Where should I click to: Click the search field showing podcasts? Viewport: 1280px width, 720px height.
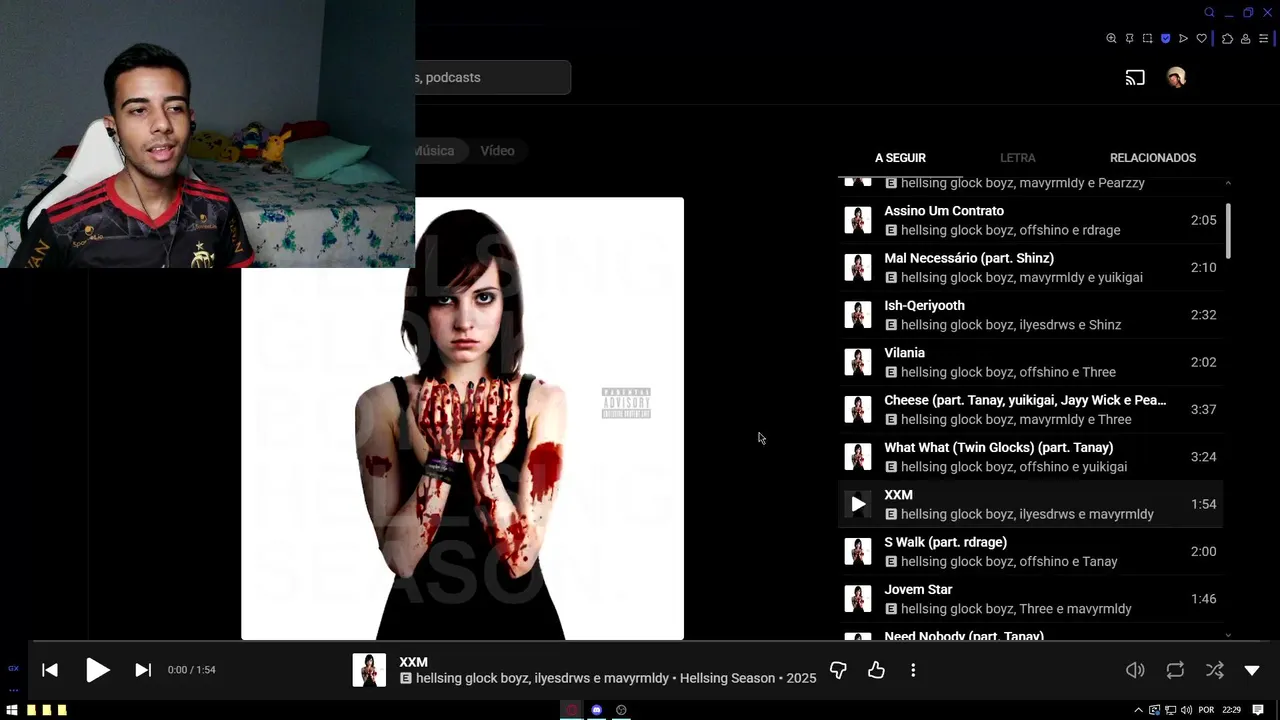[493, 77]
